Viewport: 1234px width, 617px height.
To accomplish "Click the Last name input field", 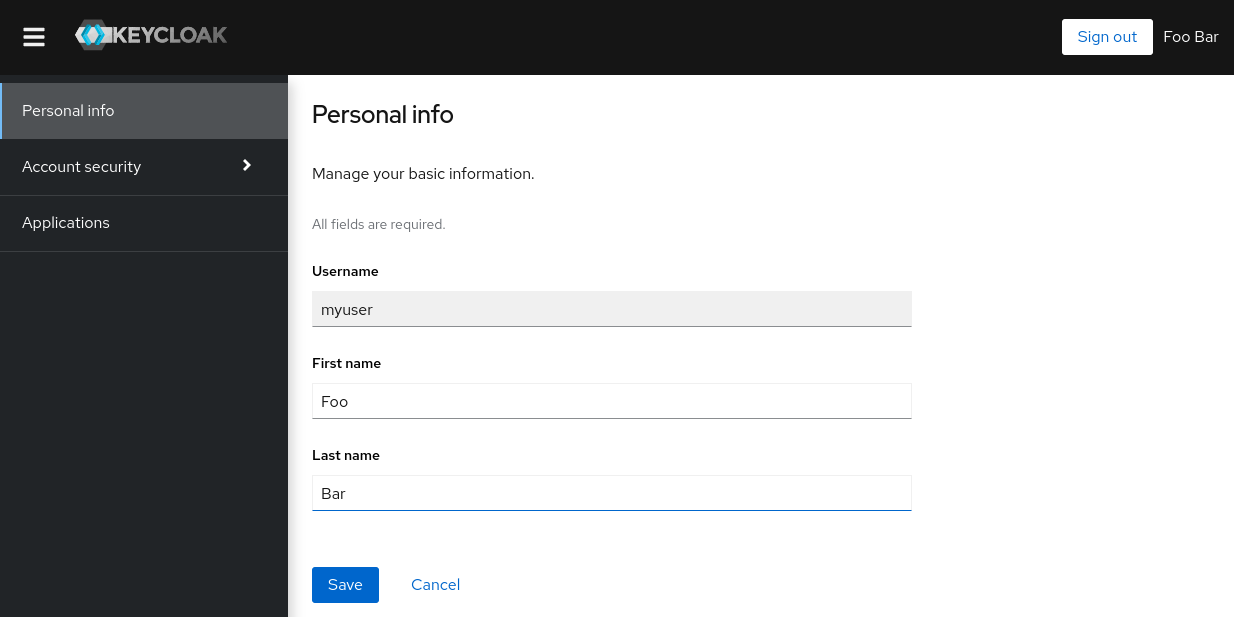I will [611, 493].
